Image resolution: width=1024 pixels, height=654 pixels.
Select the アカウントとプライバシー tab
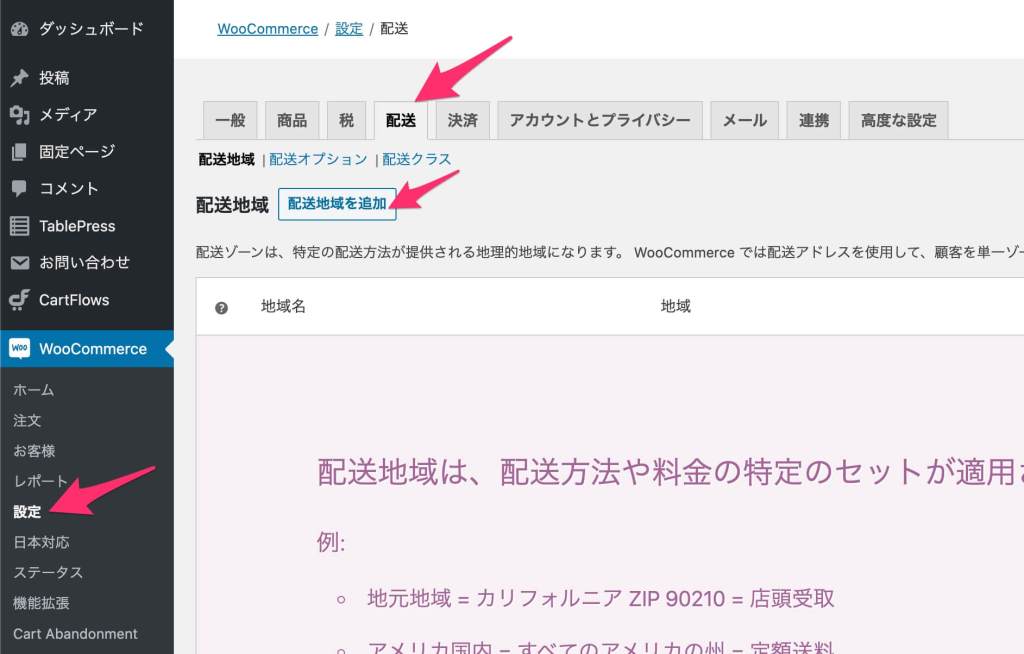[x=600, y=120]
